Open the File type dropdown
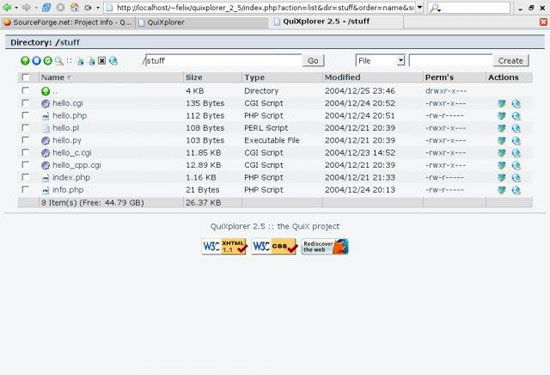 pyautogui.click(x=381, y=61)
